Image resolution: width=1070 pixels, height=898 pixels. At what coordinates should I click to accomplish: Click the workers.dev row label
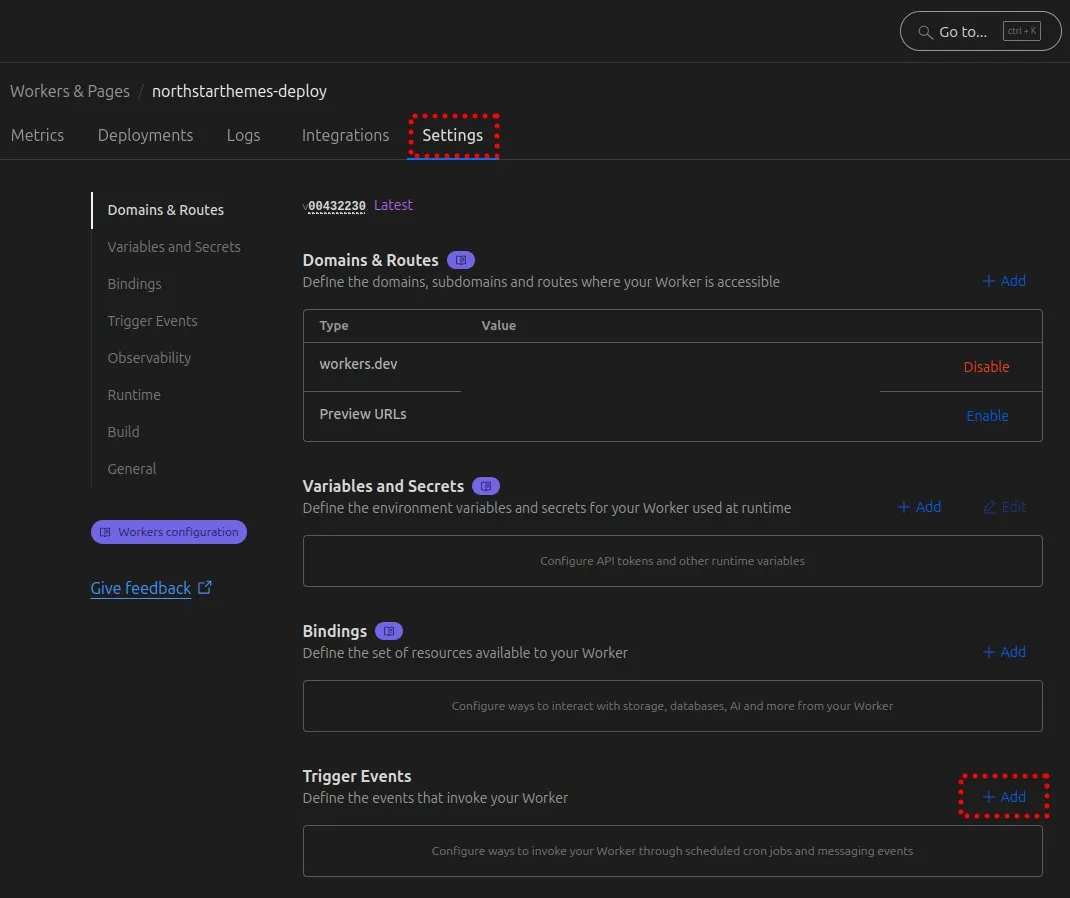pos(358,364)
